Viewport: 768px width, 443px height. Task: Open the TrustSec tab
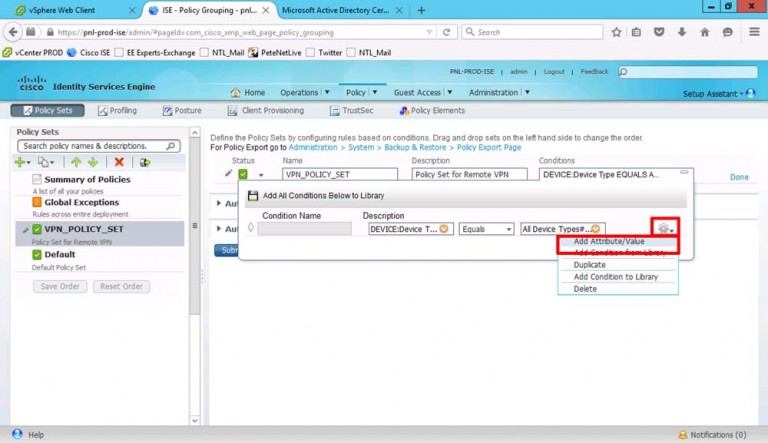[x=352, y=110]
